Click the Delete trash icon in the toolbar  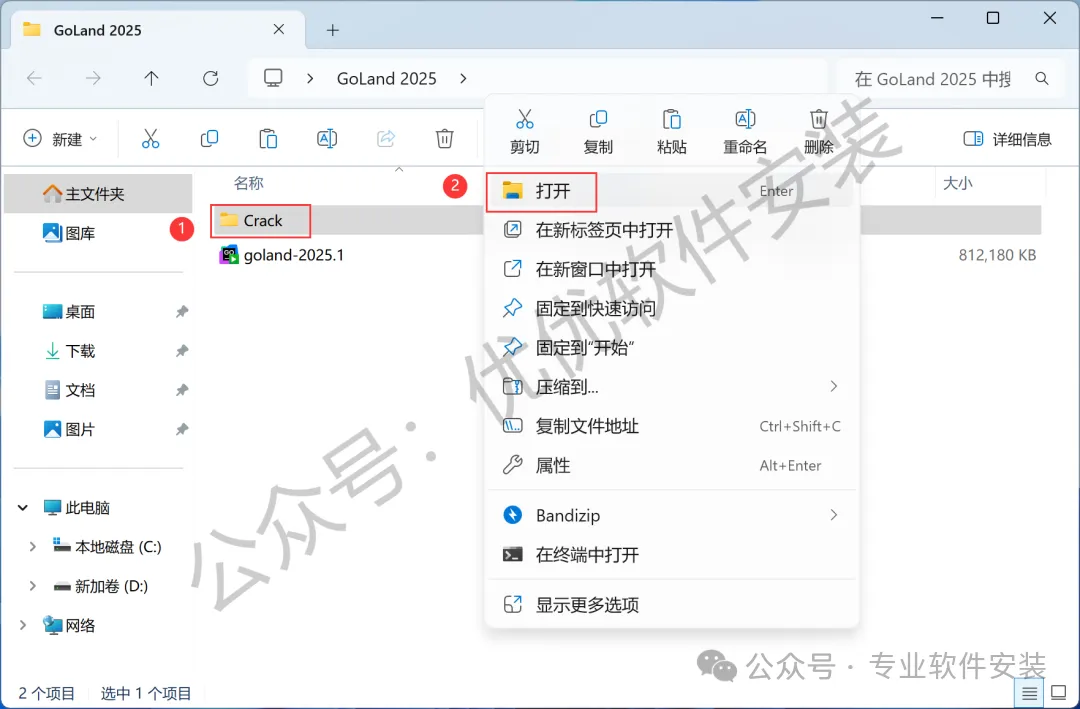(x=444, y=138)
